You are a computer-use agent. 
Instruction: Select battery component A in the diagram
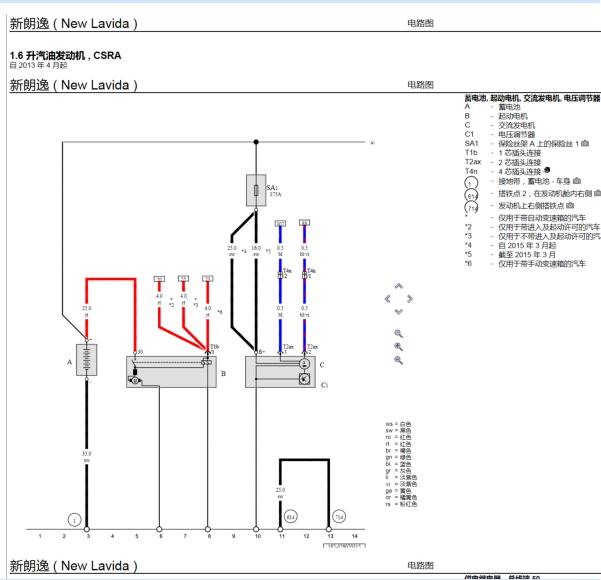[87, 360]
